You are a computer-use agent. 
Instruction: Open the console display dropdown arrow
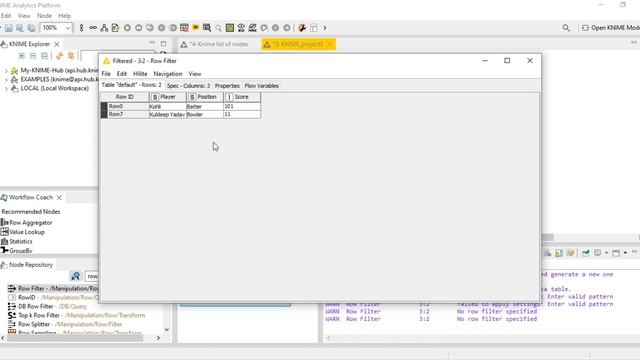click(606, 253)
